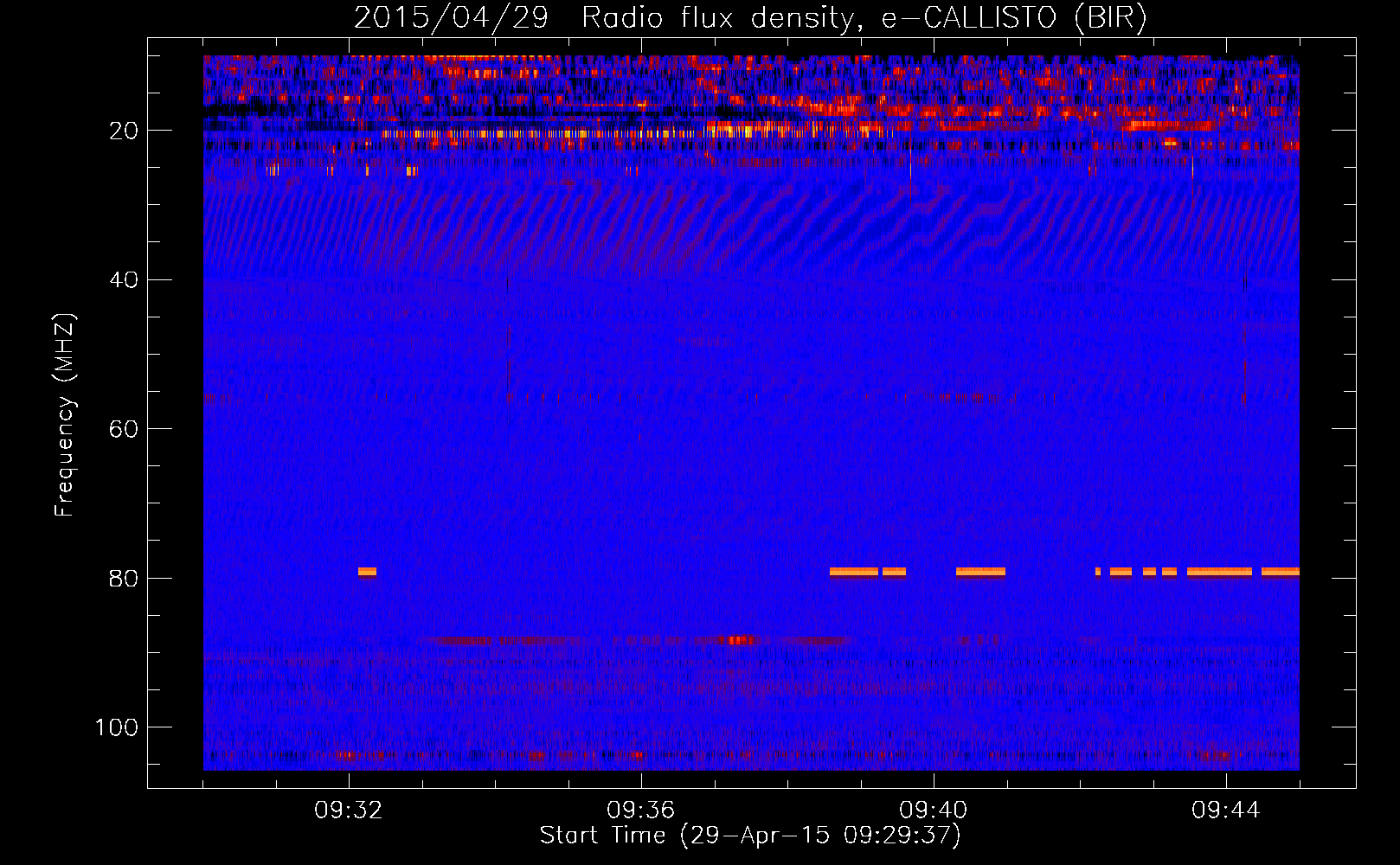This screenshot has width=1400, height=865.
Task: Click the Start Time axis label
Action: [x=750, y=836]
